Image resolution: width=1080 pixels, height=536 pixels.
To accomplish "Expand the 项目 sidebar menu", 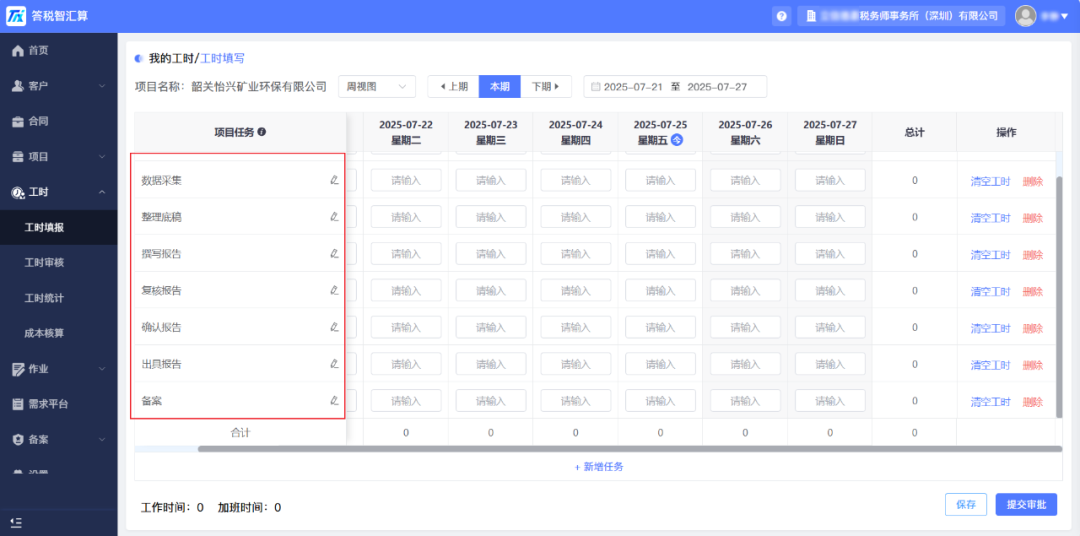I will pos(59,157).
